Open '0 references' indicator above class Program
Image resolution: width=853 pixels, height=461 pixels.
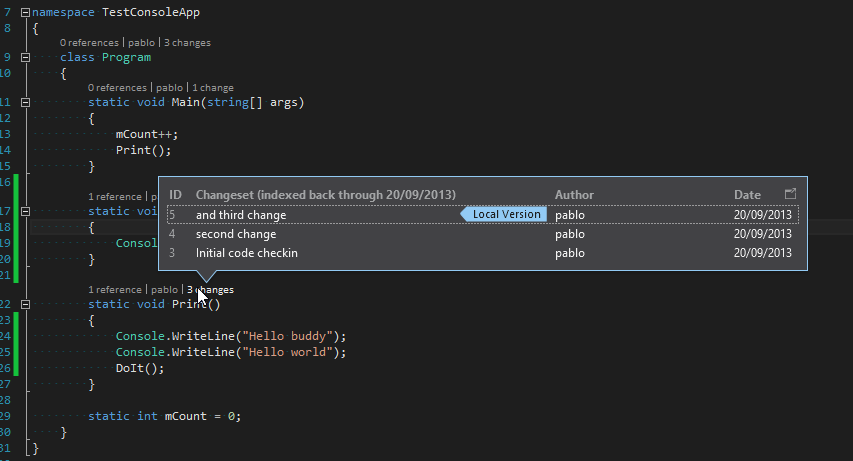89,42
